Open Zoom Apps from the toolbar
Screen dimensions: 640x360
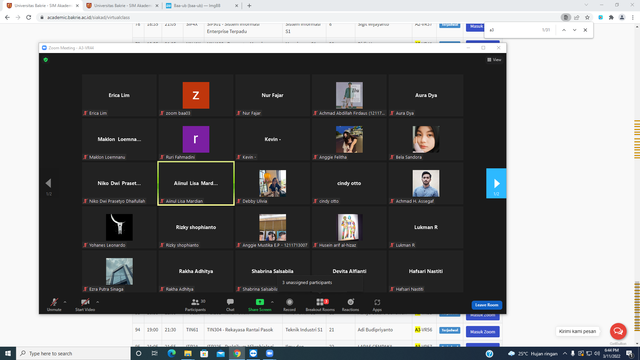tap(377, 304)
